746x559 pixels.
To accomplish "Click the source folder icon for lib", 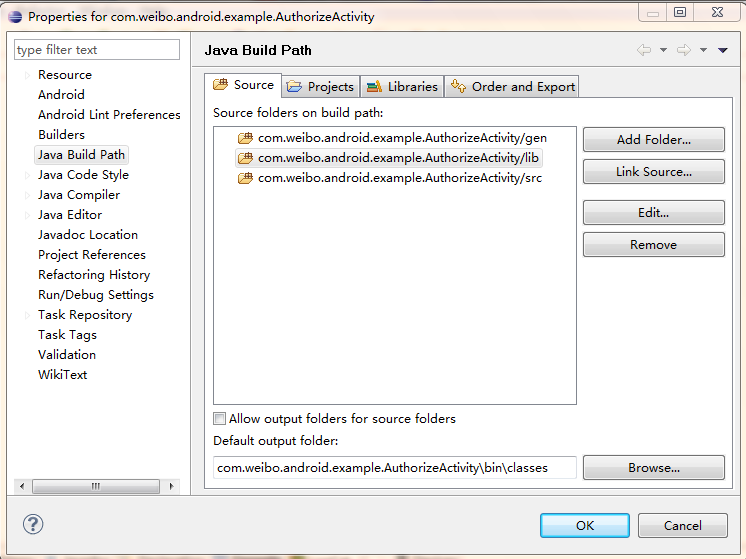I will pos(245,158).
